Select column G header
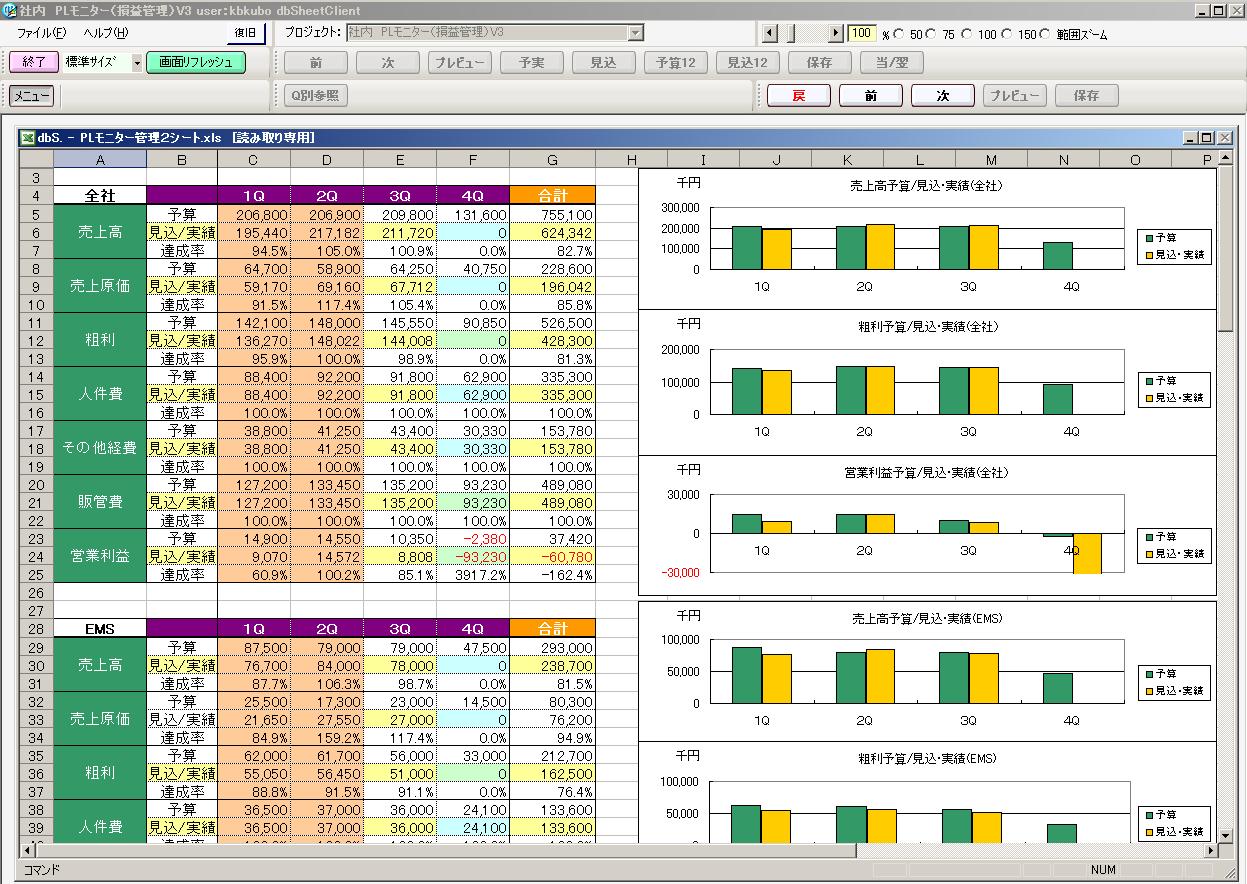The image size is (1247, 884). tap(553, 160)
